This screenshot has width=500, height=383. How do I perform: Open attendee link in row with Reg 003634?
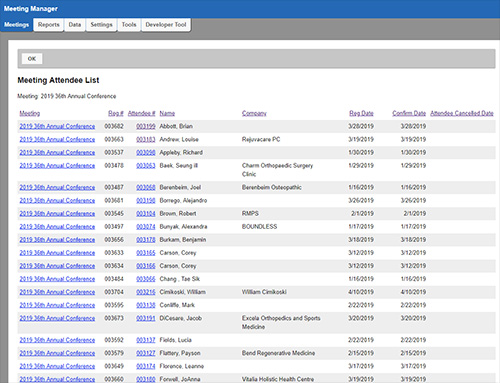click(x=146, y=266)
